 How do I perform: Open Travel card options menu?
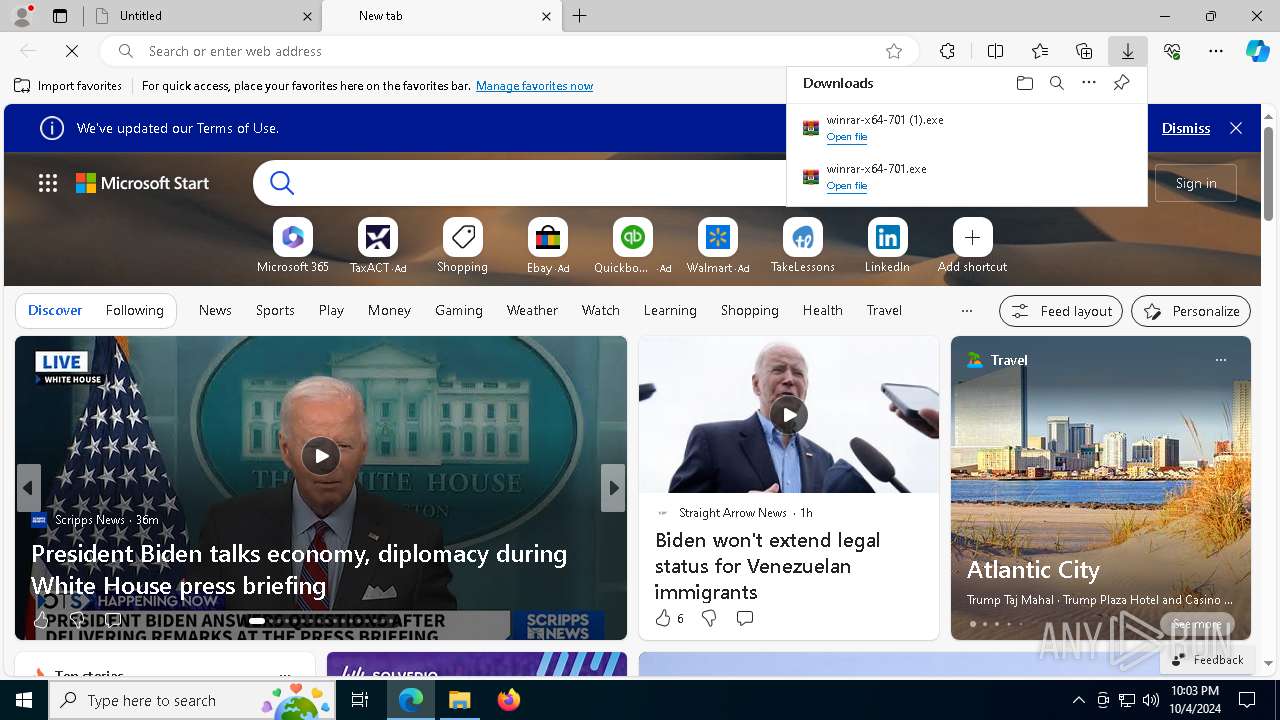(1221, 360)
